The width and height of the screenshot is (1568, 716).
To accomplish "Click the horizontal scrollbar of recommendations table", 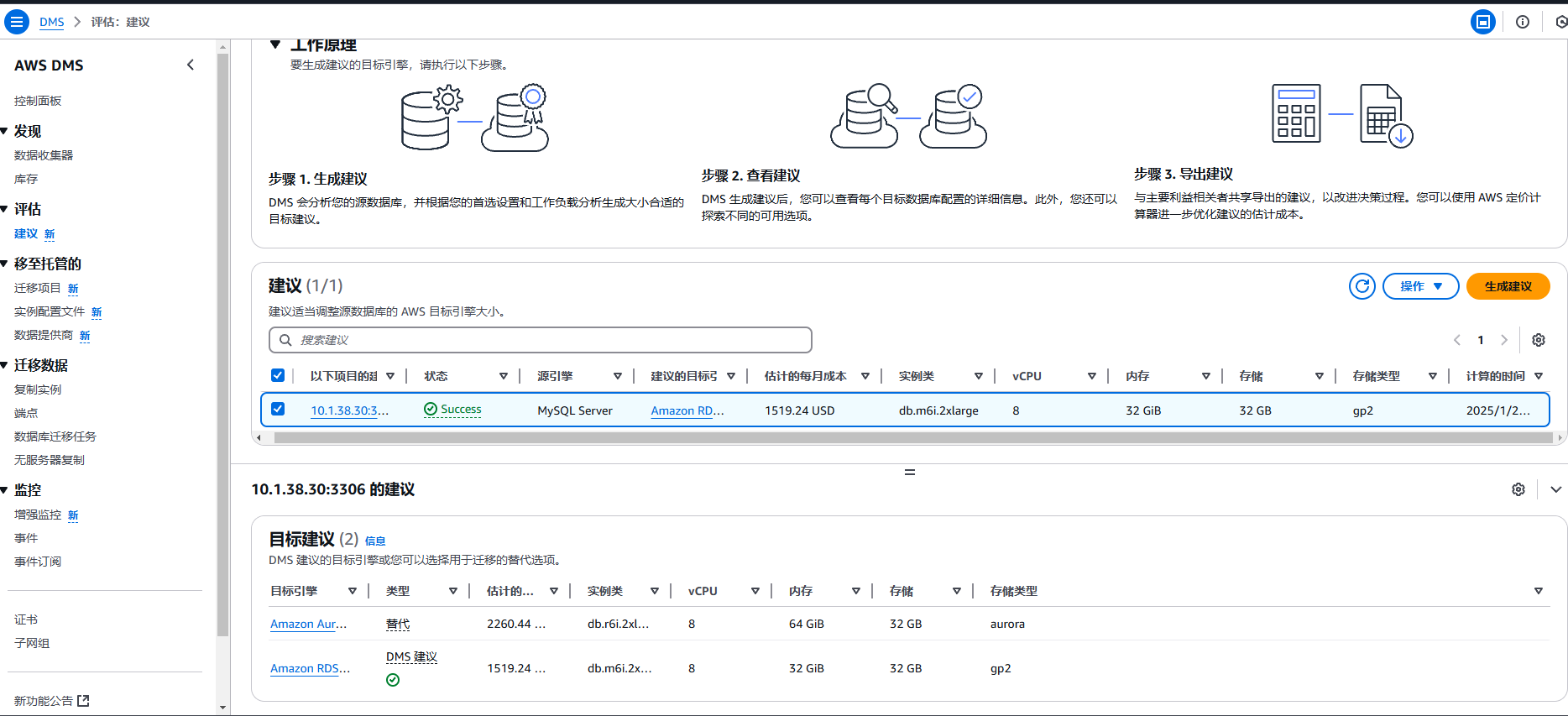I will point(912,437).
